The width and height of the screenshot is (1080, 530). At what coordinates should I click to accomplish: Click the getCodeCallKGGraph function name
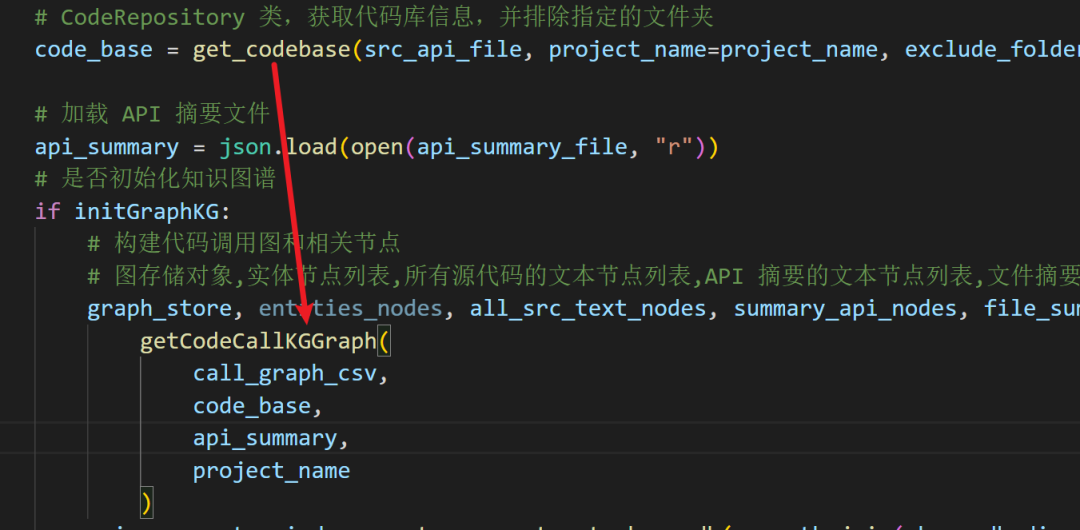(x=258, y=341)
